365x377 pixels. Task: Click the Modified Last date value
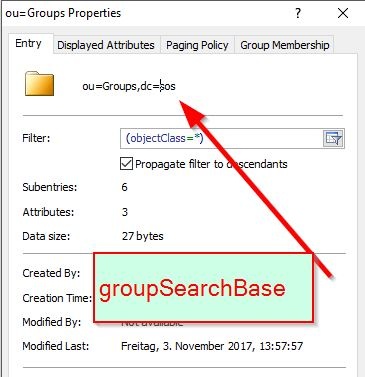pyautogui.click(x=212, y=346)
